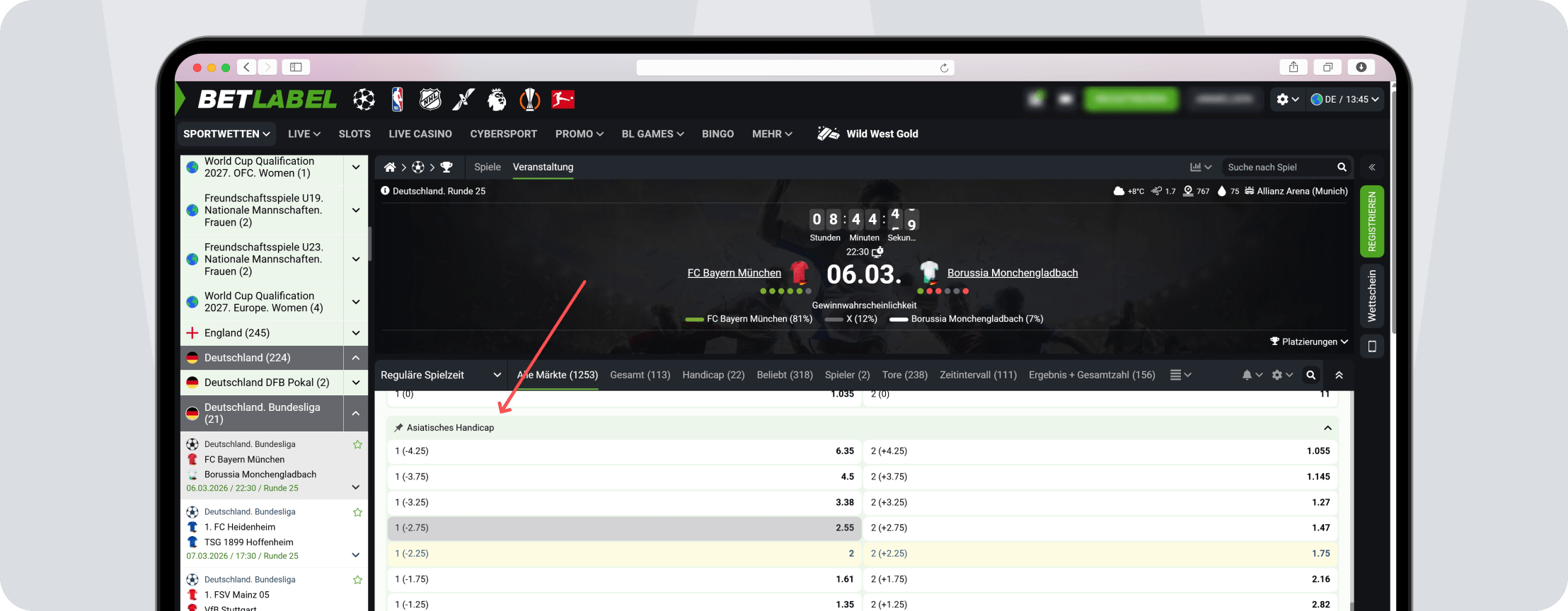
Task: Open the LIVE menu
Action: click(304, 134)
